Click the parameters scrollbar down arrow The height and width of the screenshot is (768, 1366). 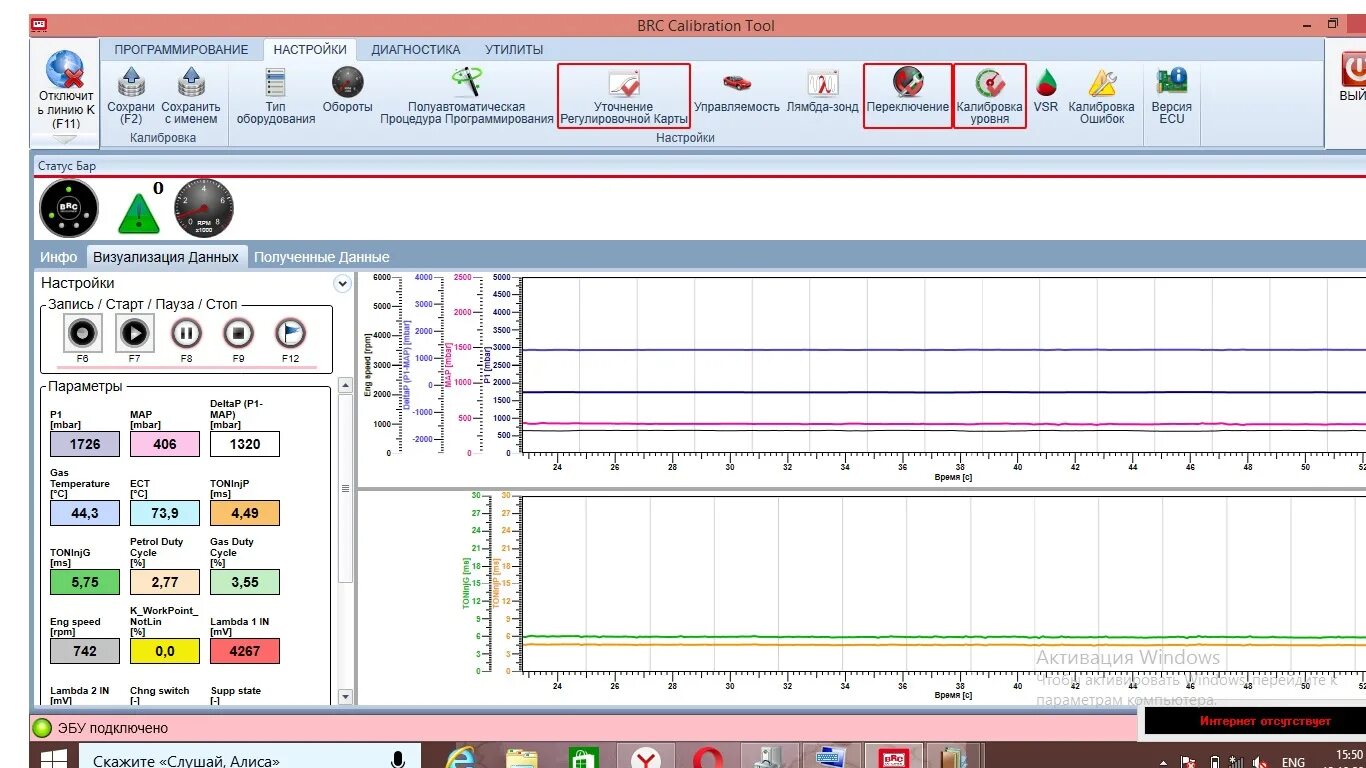coord(346,697)
